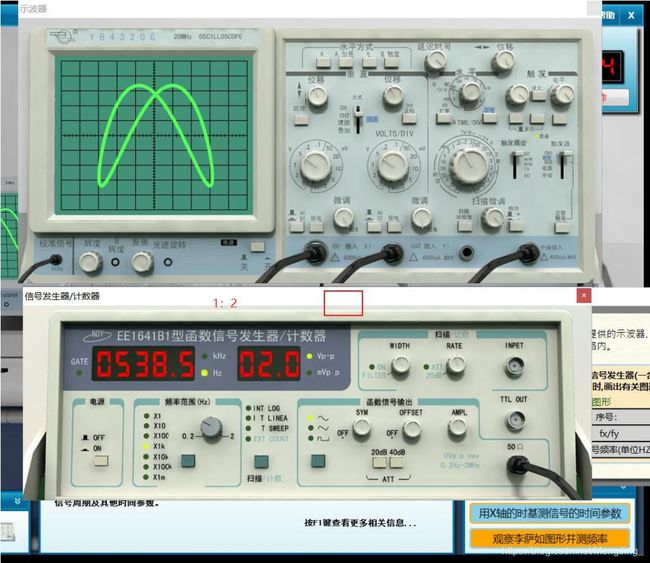The height and width of the screenshot is (563, 650).
Task: Click the EXT COUNT mode label
Action: [x=271, y=439]
